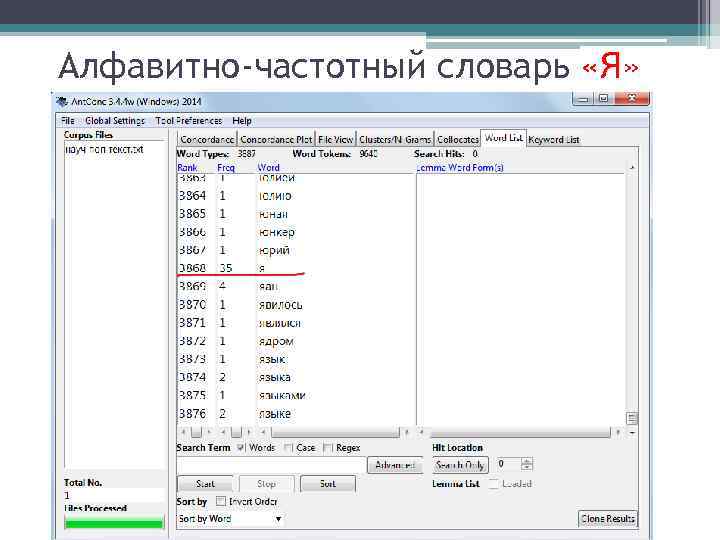Click the Hit Location number stepper arrows

[527, 464]
